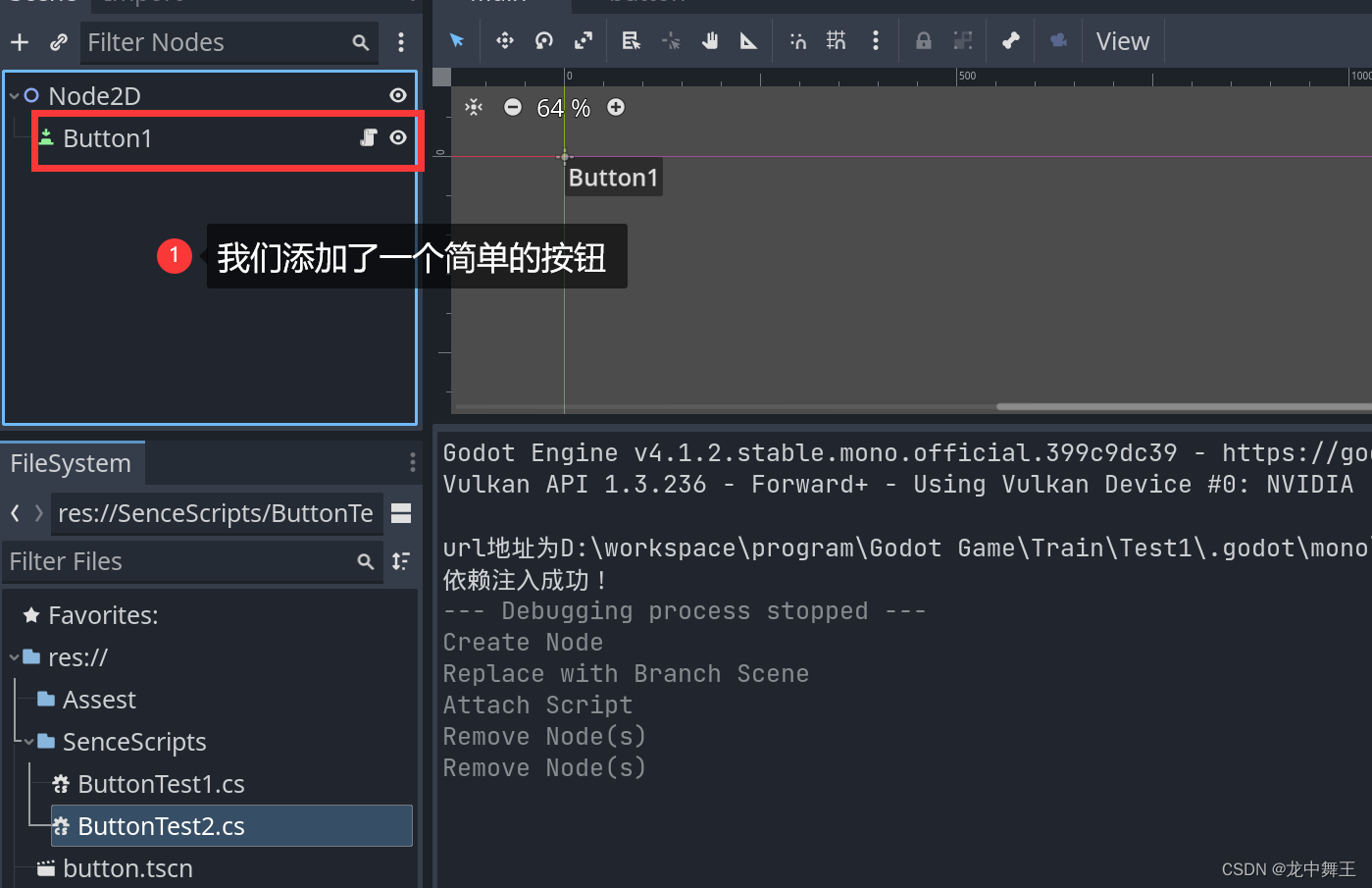Go to next folder in FileSystem
1372x888 pixels.
click(x=38, y=513)
